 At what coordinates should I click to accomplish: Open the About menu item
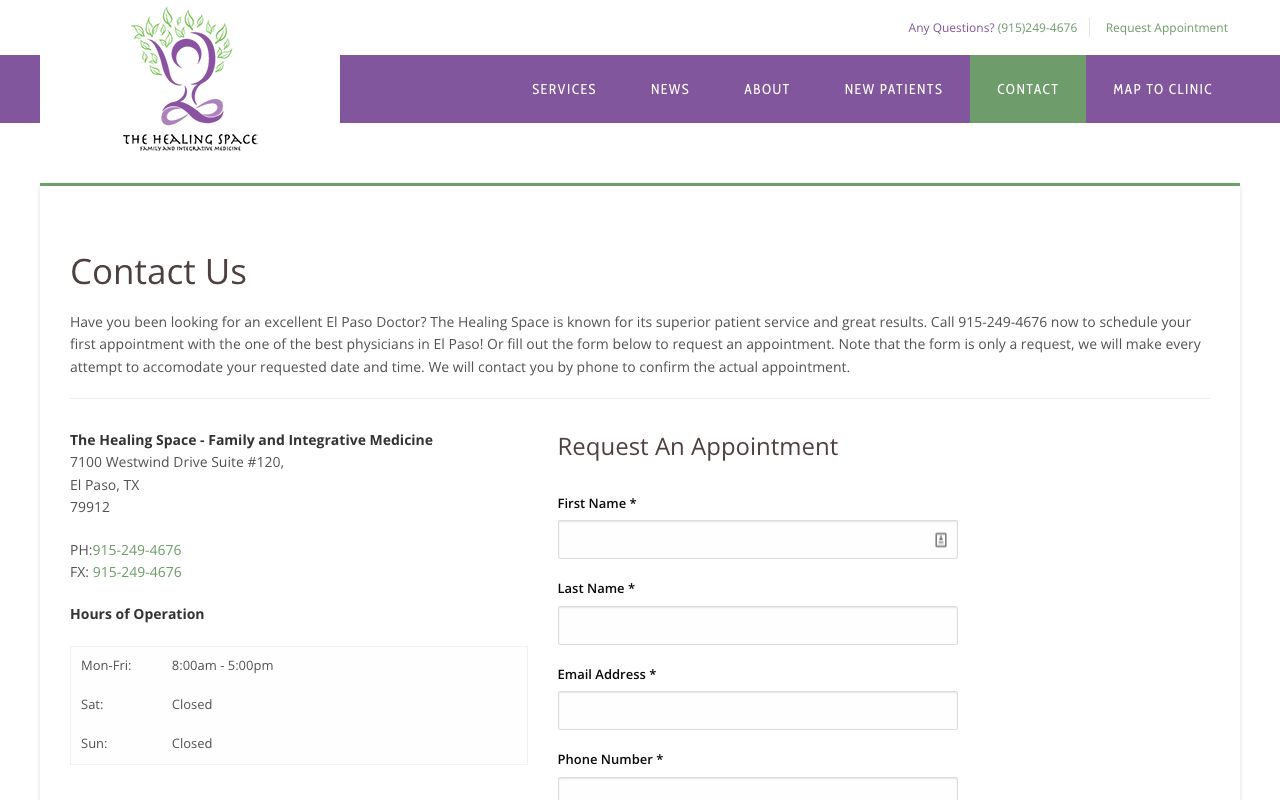click(767, 90)
